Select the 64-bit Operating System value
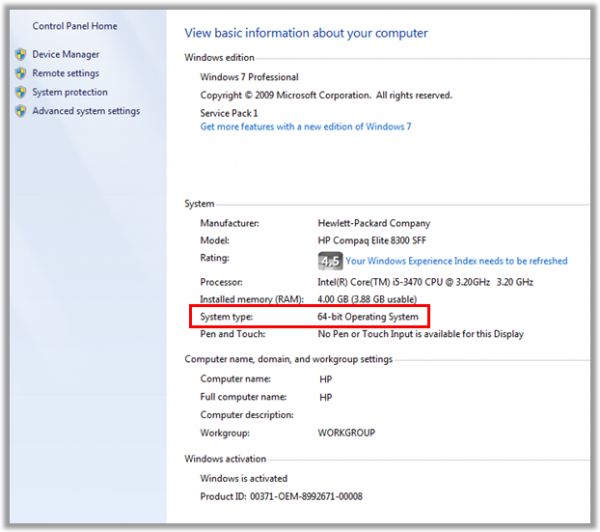The width and height of the screenshot is (600, 532). coord(368,317)
